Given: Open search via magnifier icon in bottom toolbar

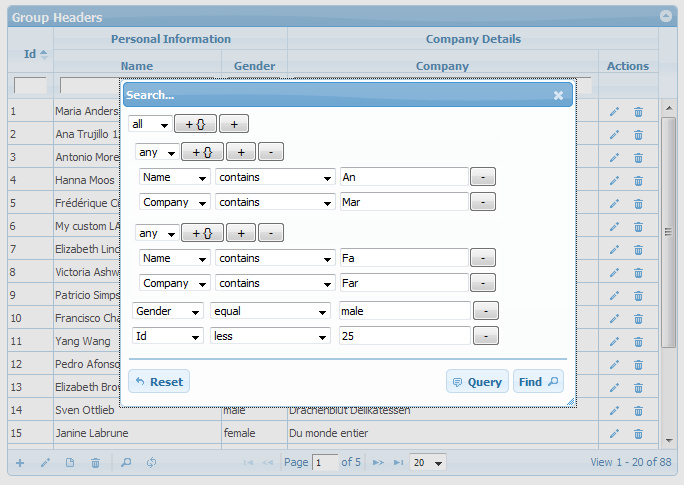Looking at the screenshot, I should [126, 463].
